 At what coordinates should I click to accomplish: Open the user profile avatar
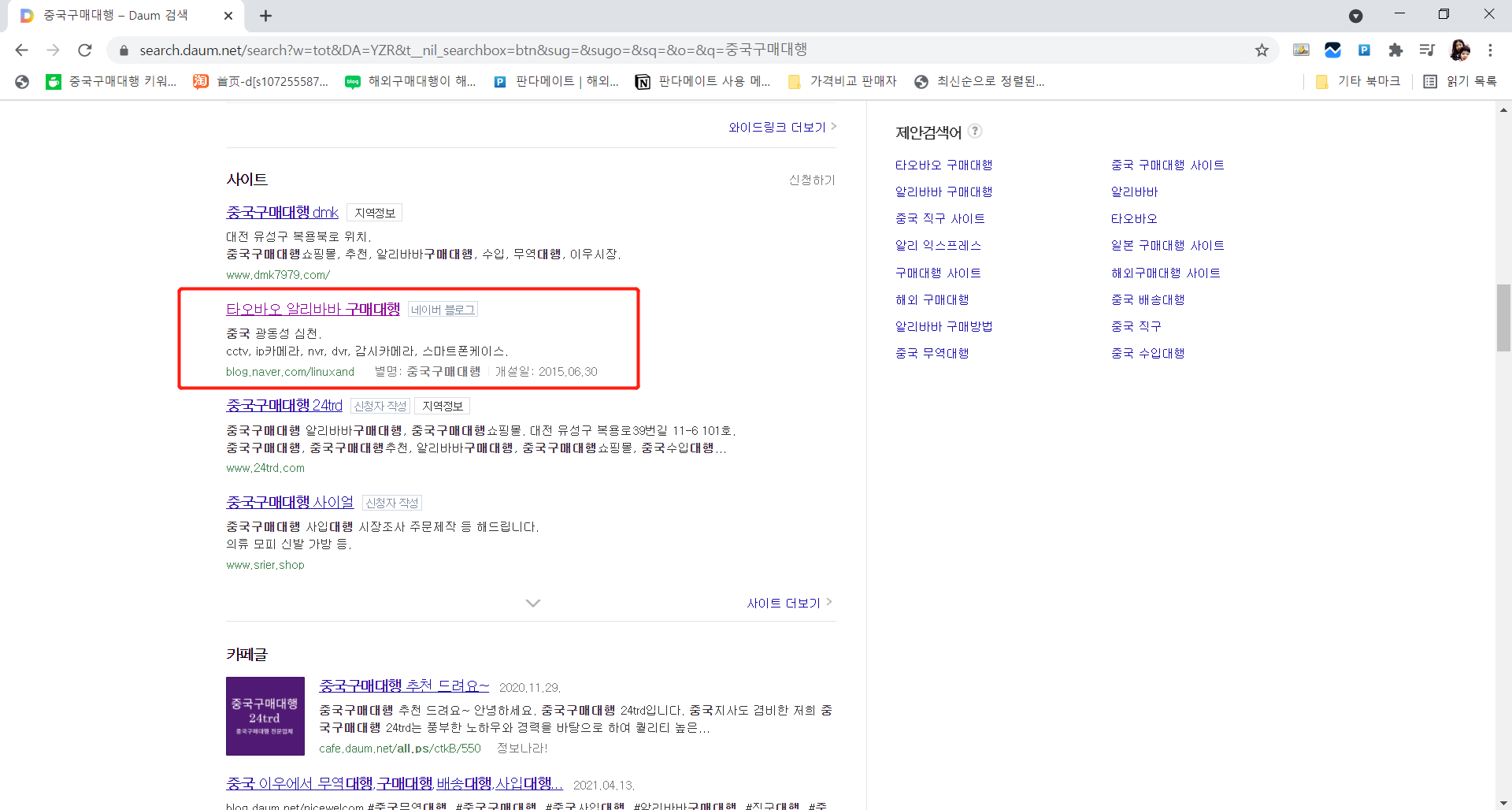[1459, 50]
